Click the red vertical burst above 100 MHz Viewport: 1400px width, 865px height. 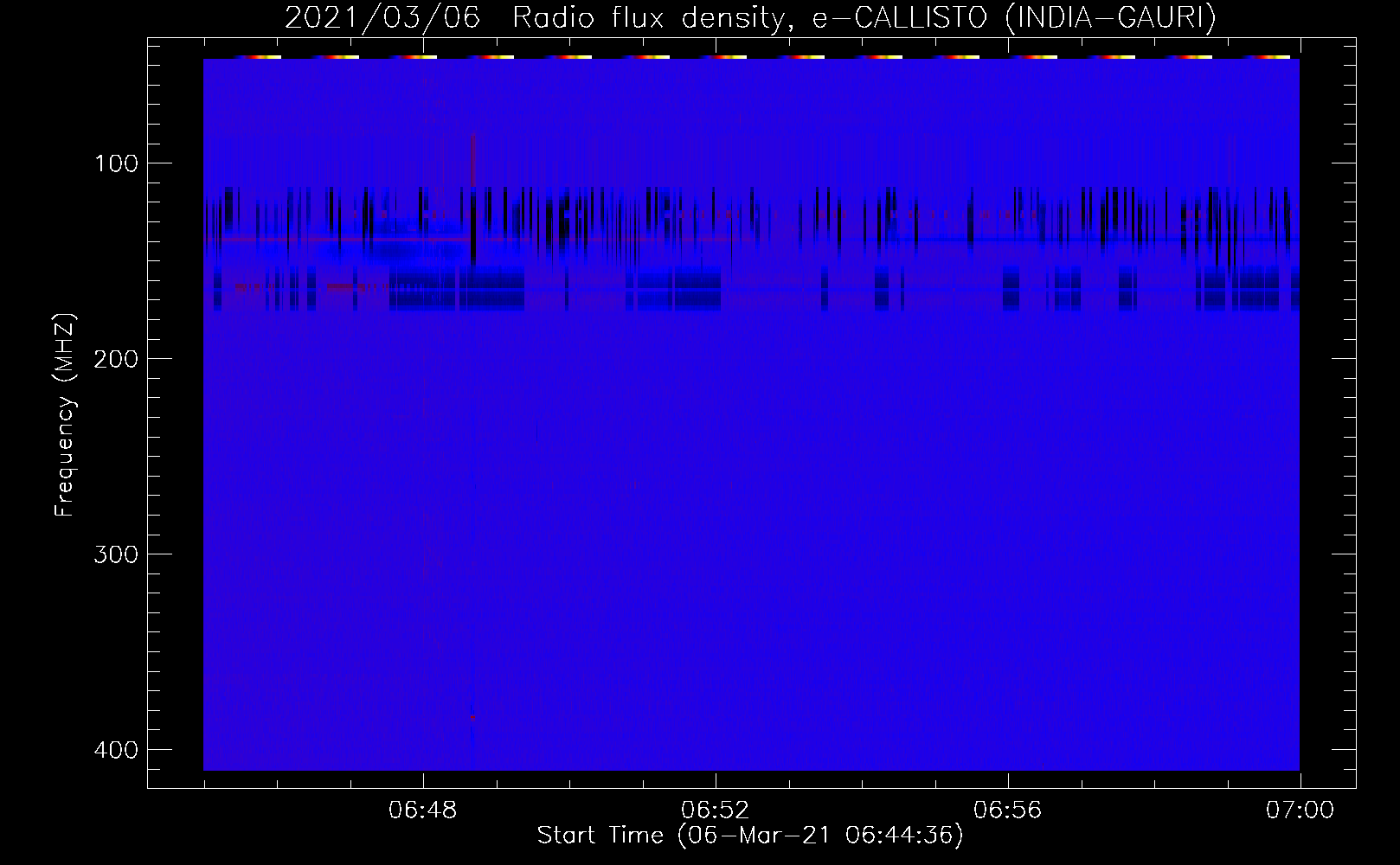[472, 158]
